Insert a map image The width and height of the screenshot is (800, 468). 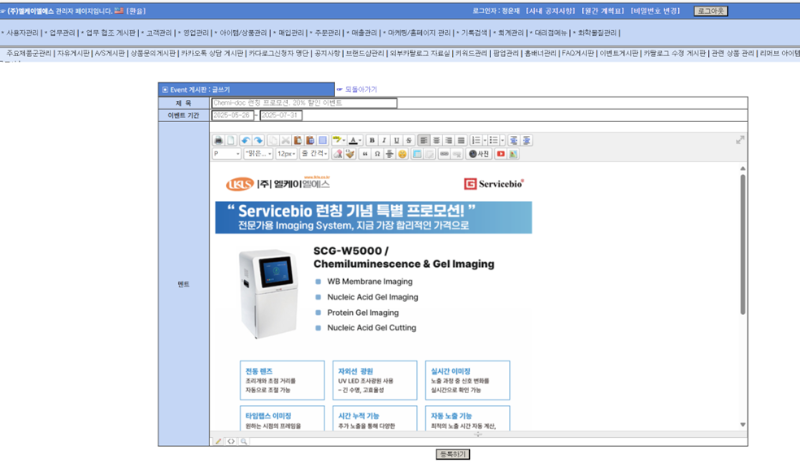(513, 154)
